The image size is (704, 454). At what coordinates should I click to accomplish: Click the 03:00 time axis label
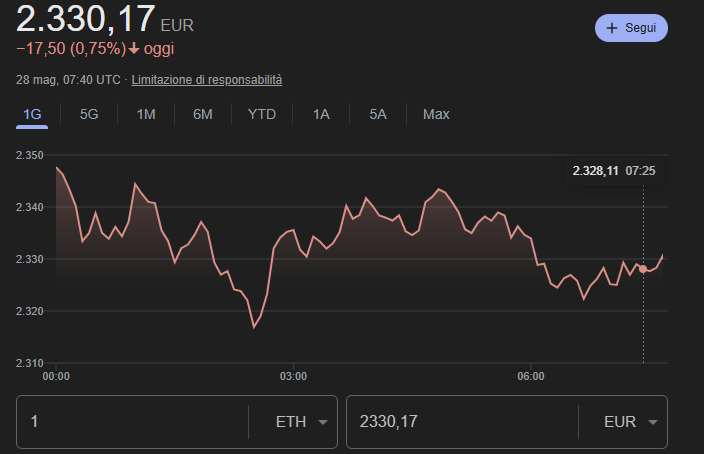(293, 376)
